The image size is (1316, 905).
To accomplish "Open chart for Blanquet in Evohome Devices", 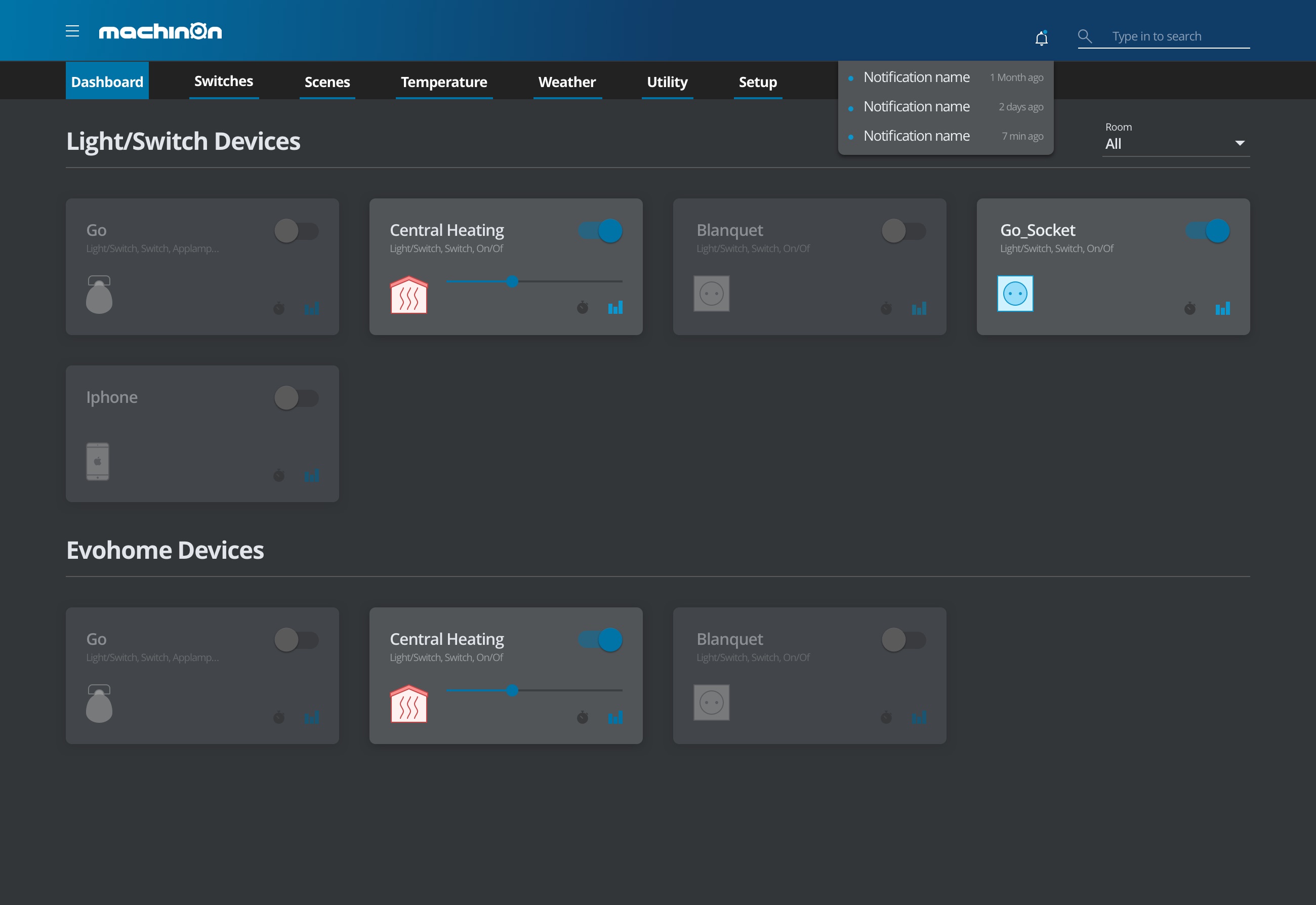I will point(919,717).
